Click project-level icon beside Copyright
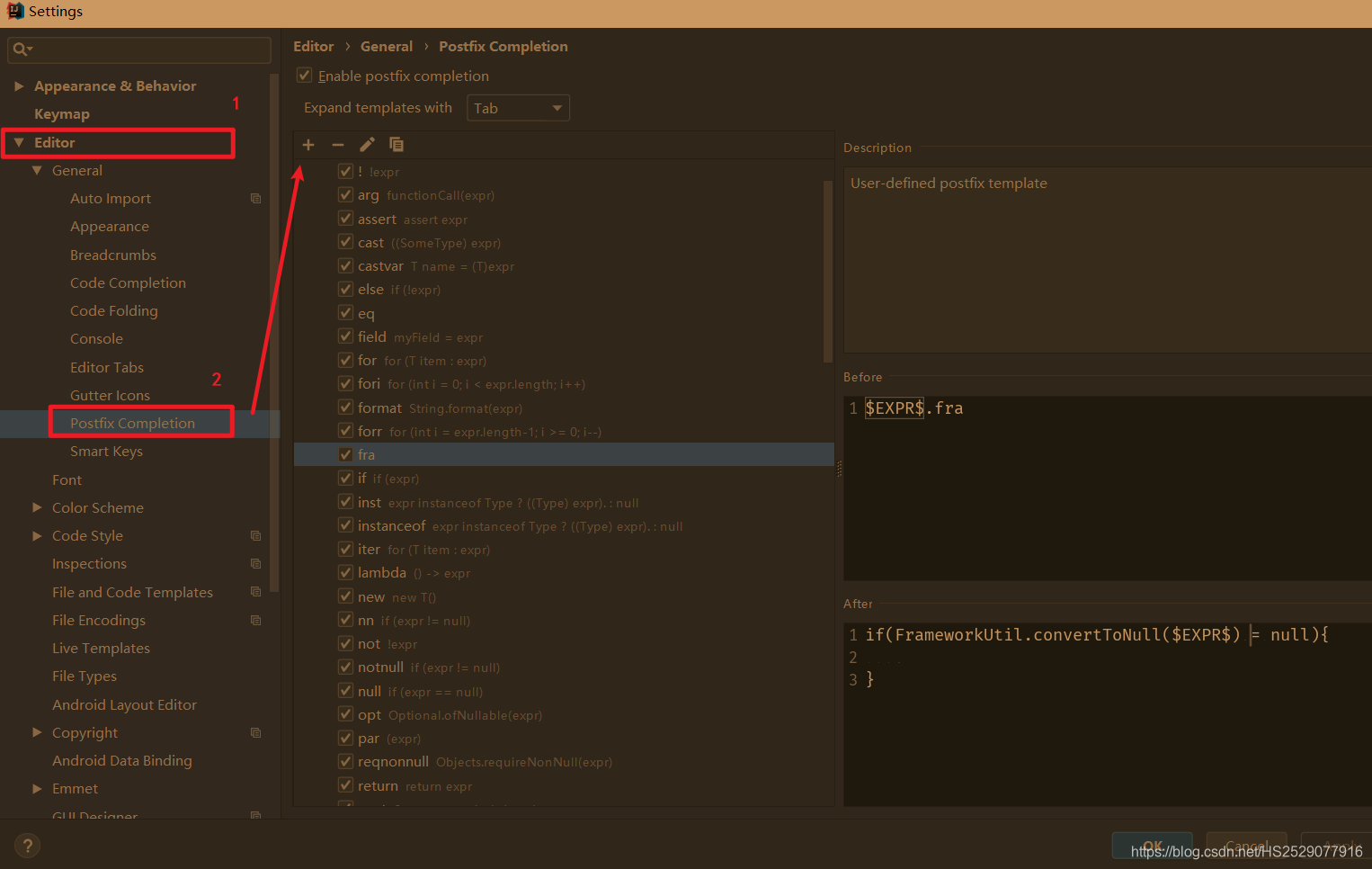1372x869 pixels. coord(256,733)
